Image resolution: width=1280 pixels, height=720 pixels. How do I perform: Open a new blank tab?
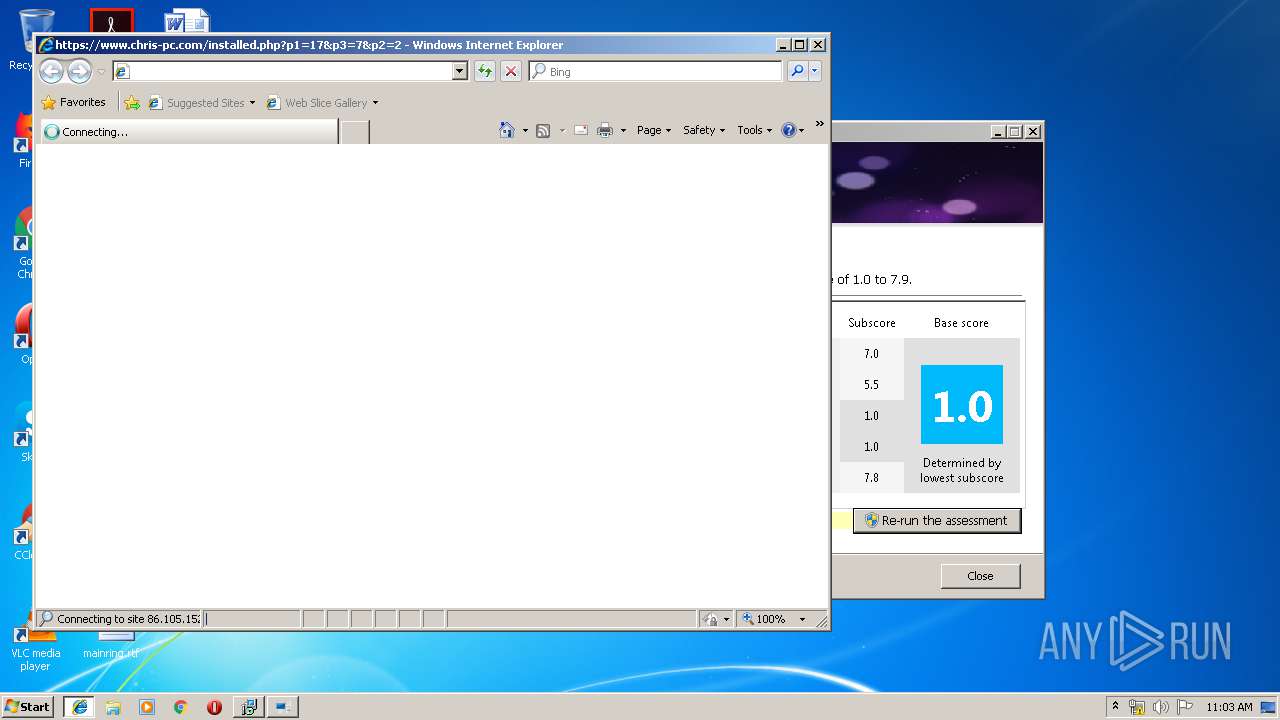pyautogui.click(x=355, y=131)
